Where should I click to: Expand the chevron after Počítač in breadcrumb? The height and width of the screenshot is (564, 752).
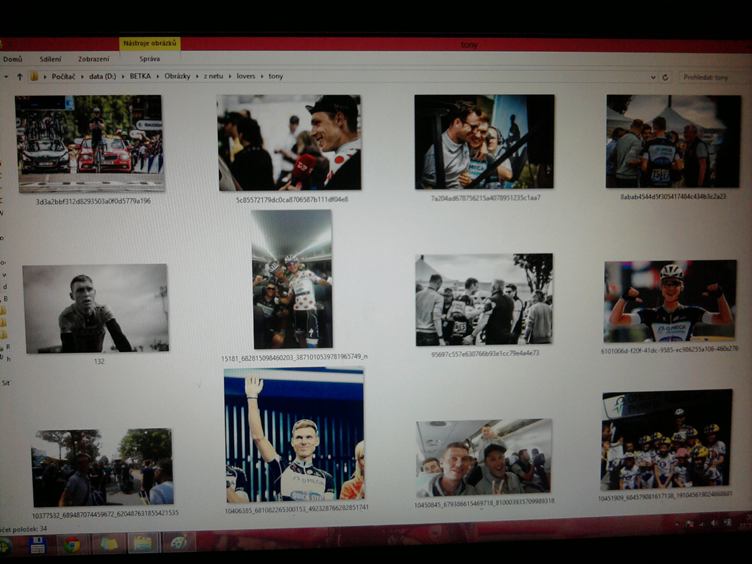tap(82, 77)
